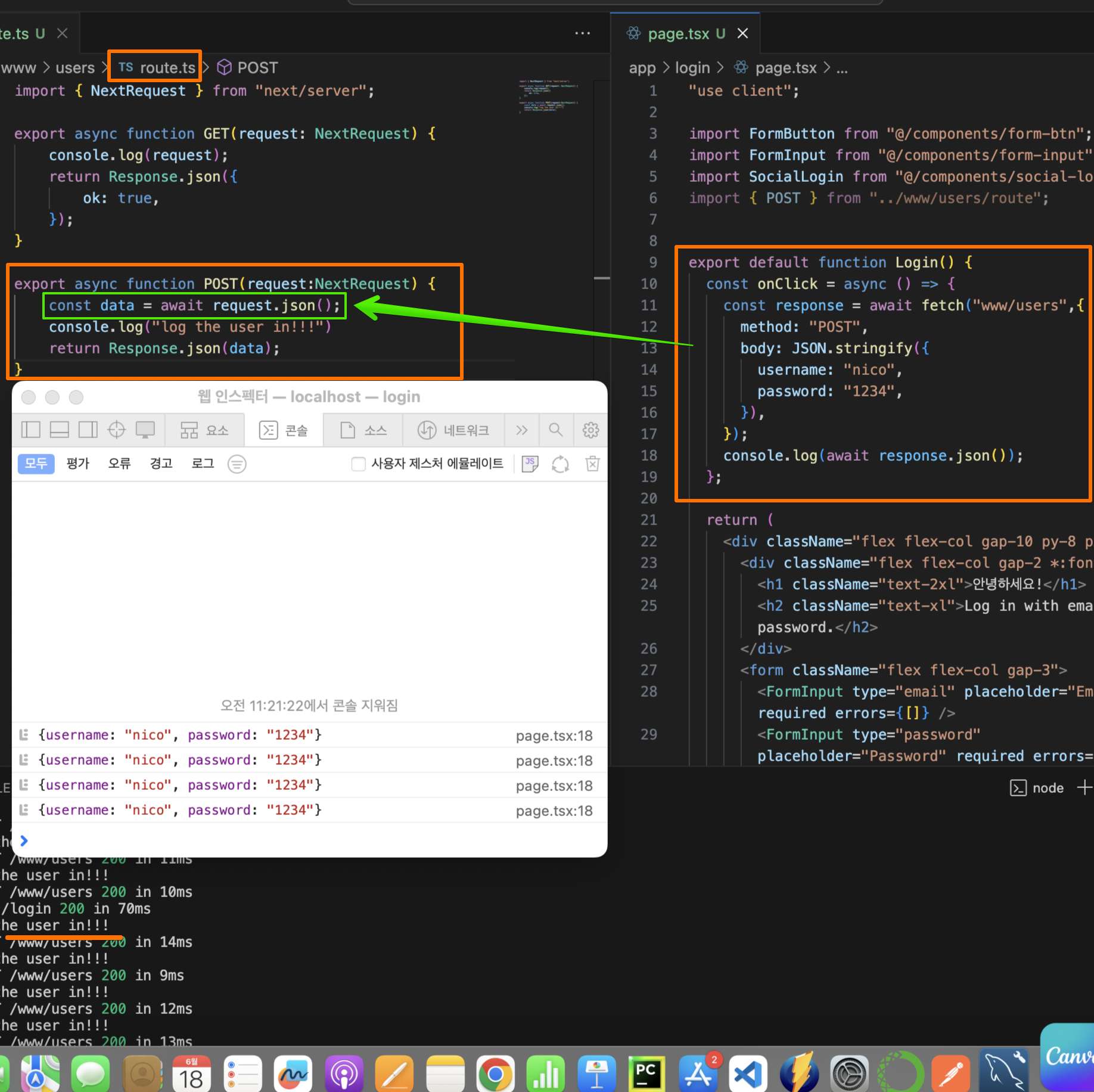1094x1092 pixels.
Task: Enable 사용자 제스처 에뮬레이트 checkbox
Action: [358, 464]
